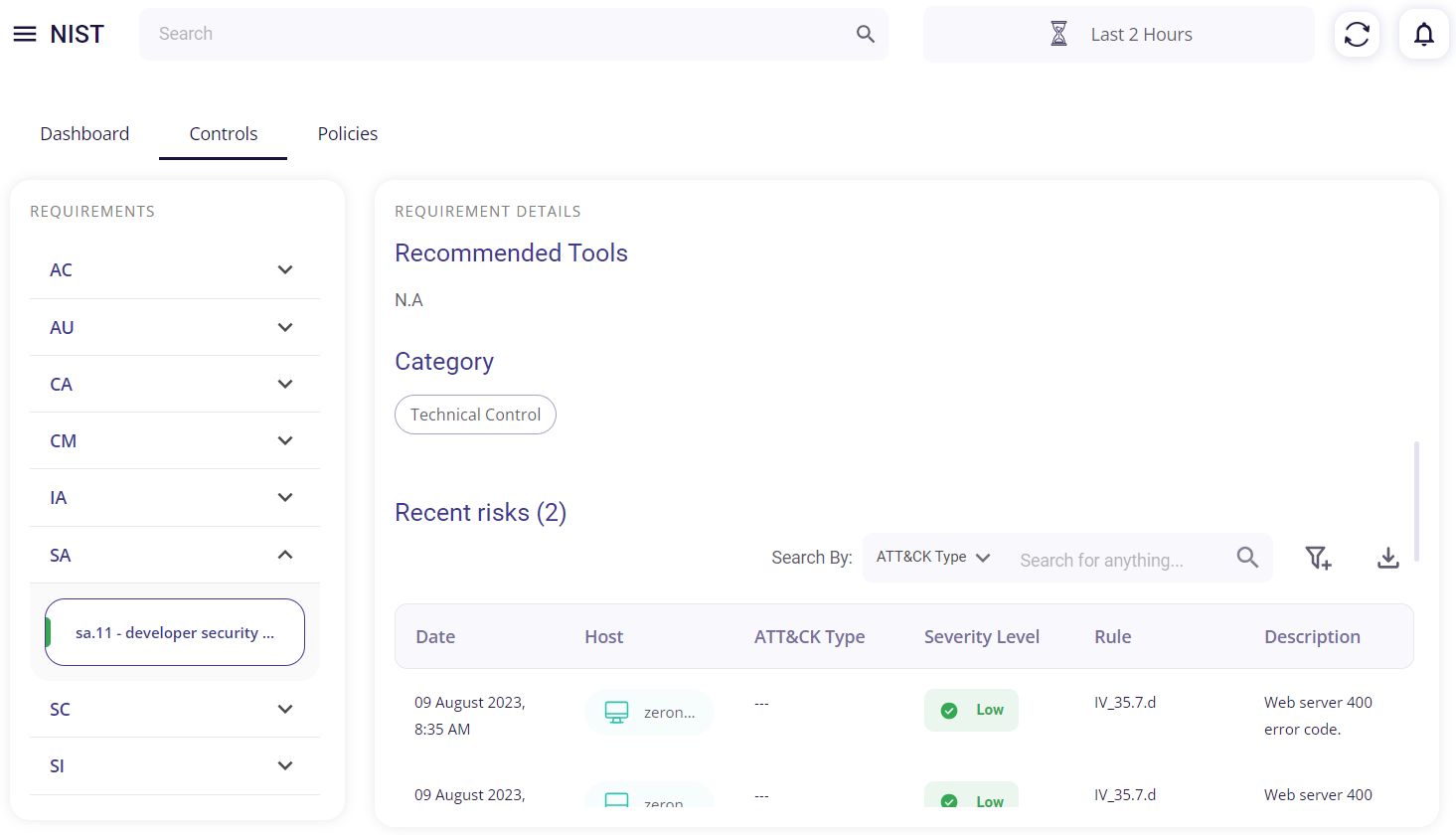The image size is (1456, 835).
Task: Switch to the Dashboard tab
Action: pos(84,133)
